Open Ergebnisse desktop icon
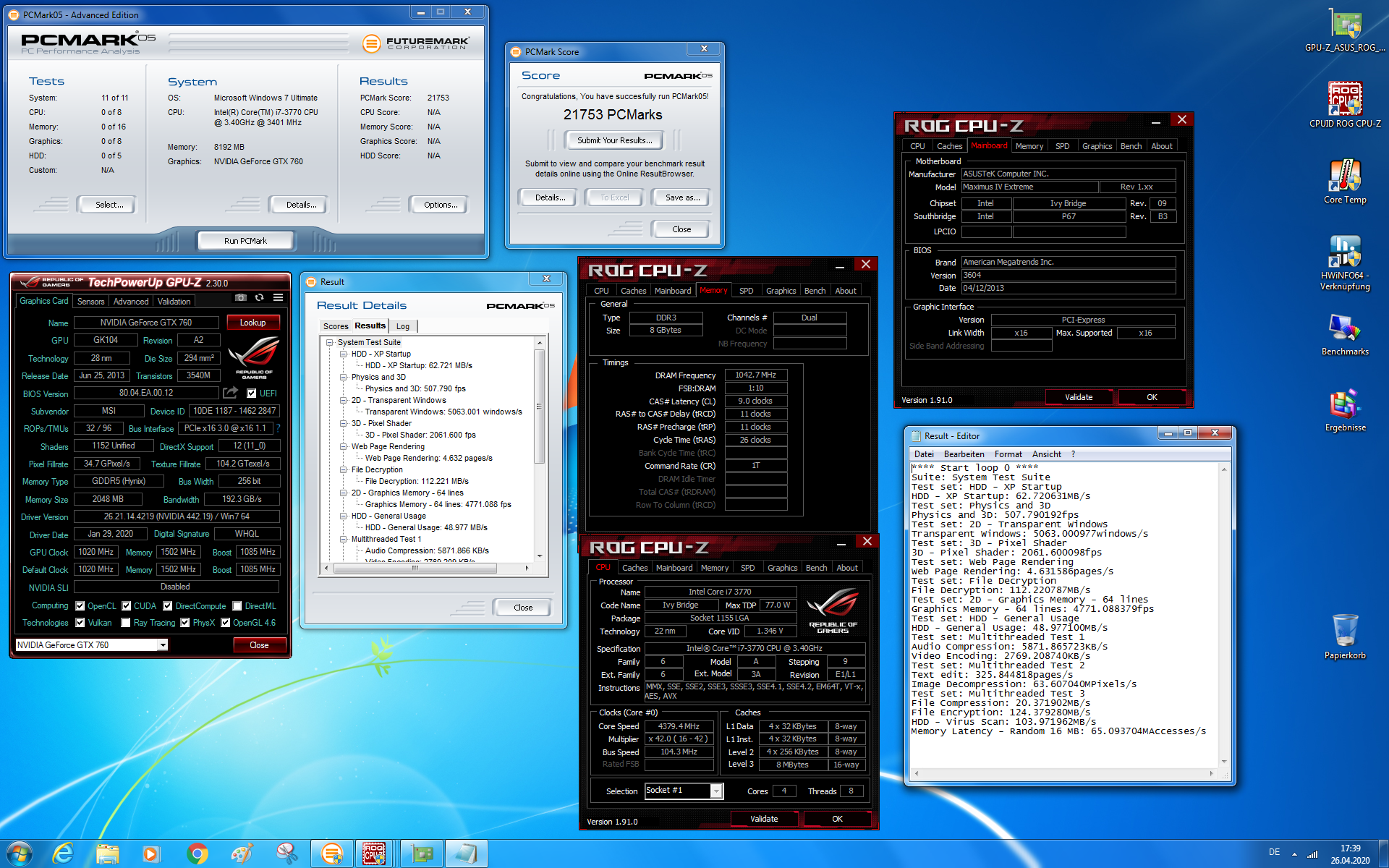 pos(1345,410)
